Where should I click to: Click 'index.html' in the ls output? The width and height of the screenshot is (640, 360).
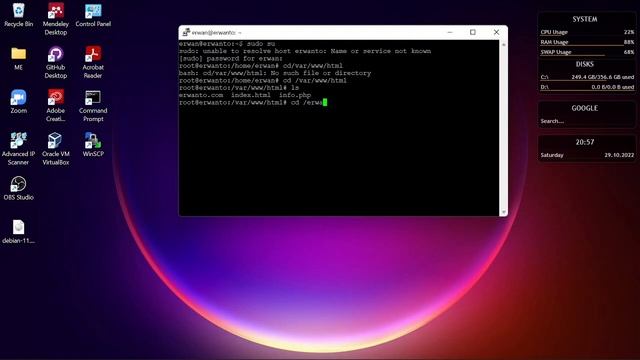[251, 95]
